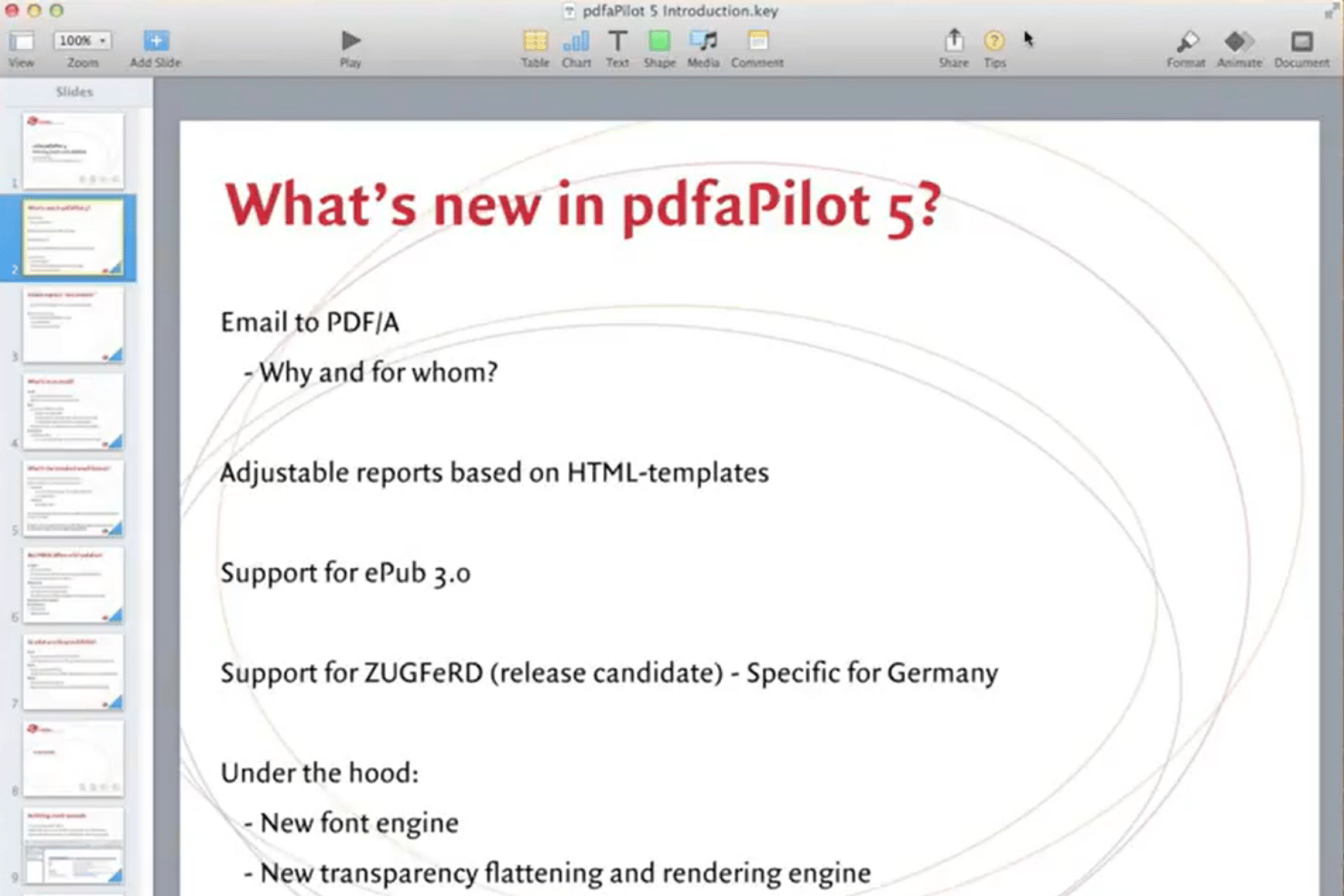Insert a Table from the toolbar
Viewport: 1344px width, 896px height.
click(535, 41)
